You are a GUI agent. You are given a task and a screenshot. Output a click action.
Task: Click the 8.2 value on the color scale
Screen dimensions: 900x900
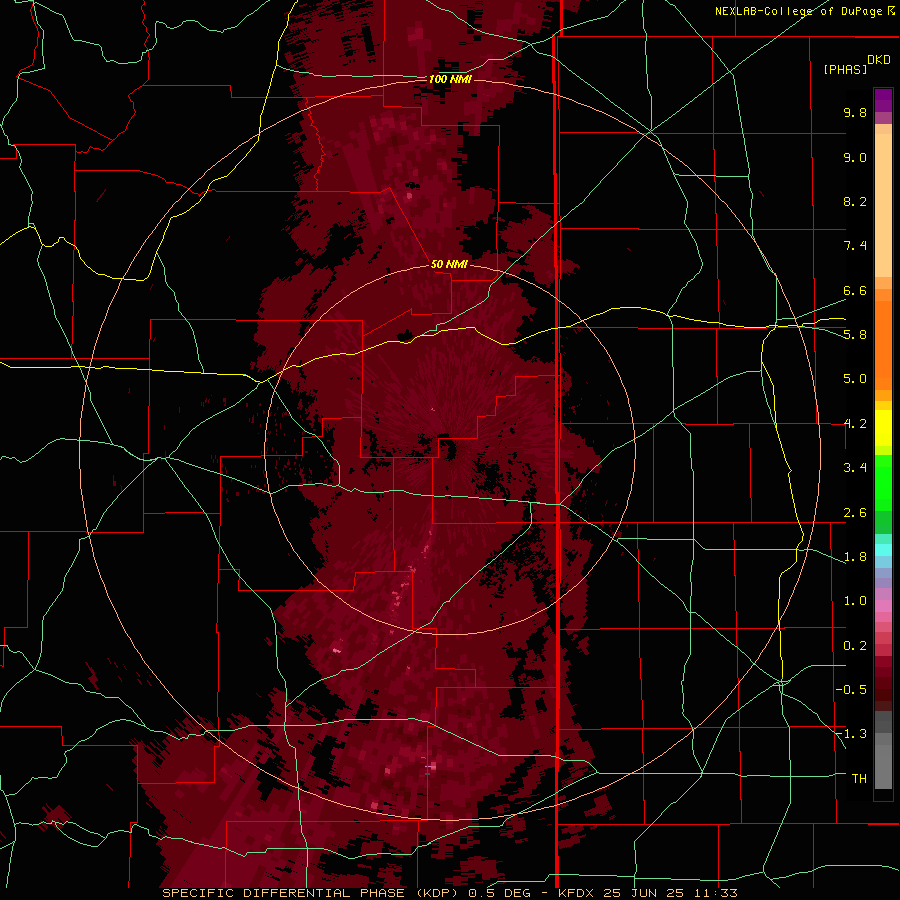(855, 201)
